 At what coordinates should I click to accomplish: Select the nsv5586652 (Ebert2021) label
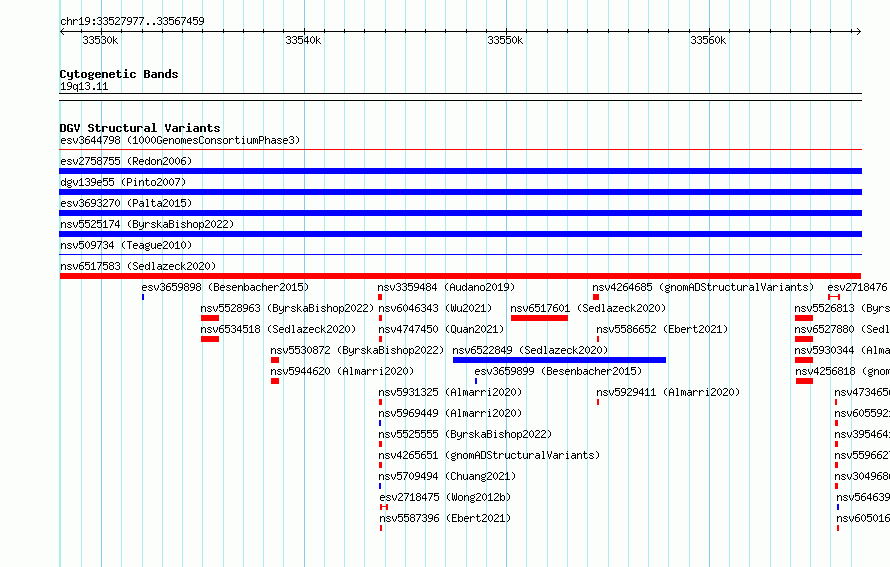click(x=662, y=329)
